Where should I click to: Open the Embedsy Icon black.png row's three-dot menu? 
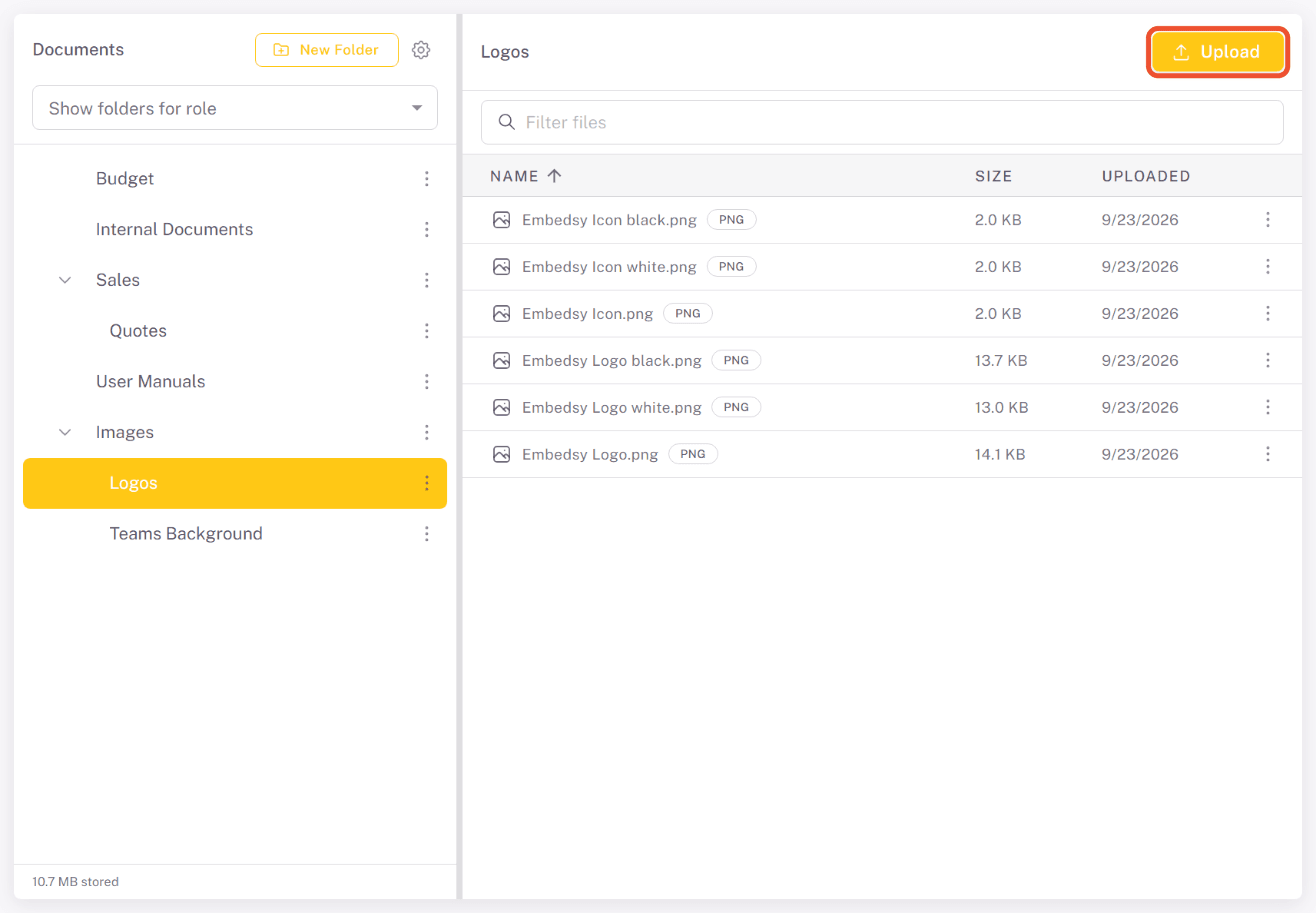1268,220
